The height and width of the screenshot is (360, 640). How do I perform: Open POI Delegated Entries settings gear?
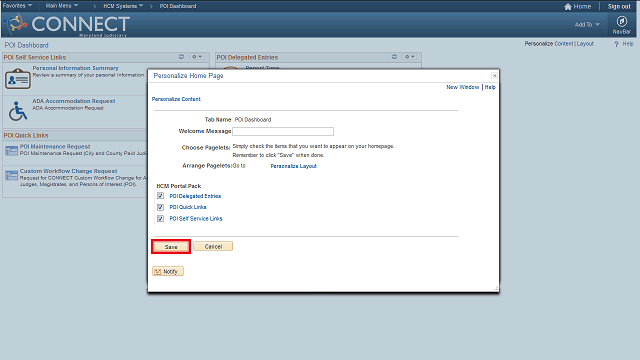(x=410, y=57)
